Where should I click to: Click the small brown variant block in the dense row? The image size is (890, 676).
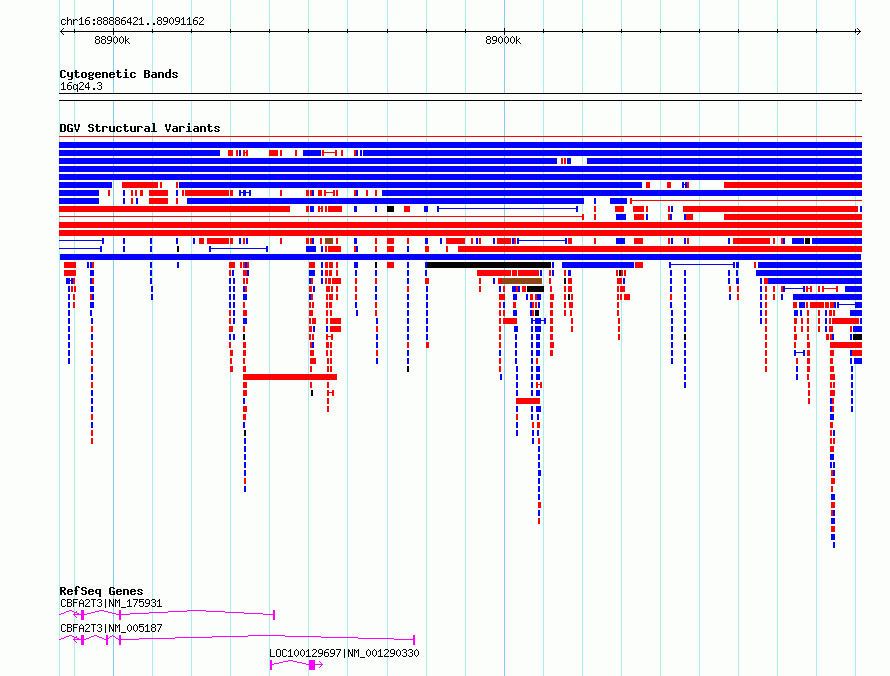[x=329, y=241]
